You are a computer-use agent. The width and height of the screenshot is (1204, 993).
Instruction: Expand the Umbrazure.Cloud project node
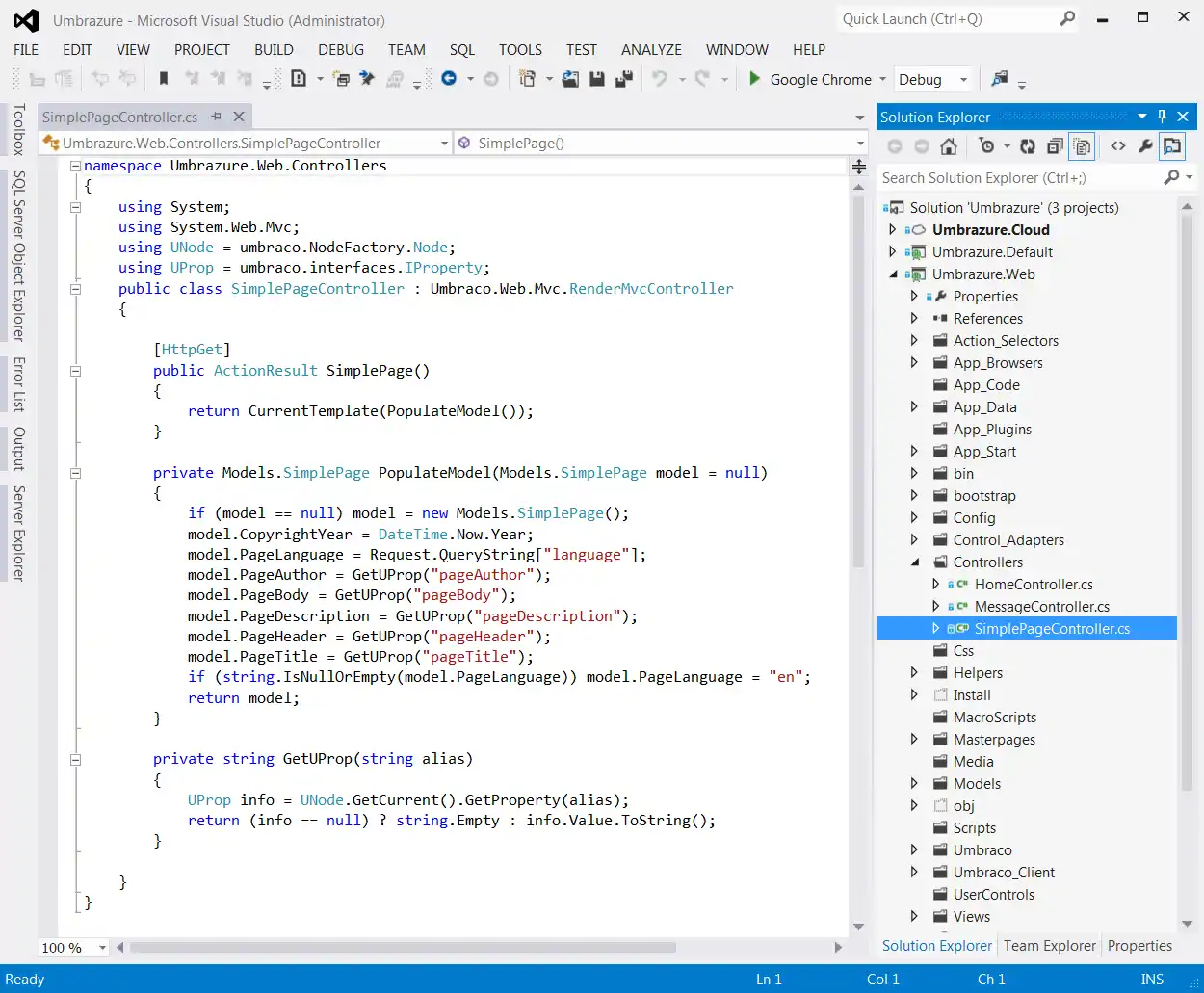[893, 229]
